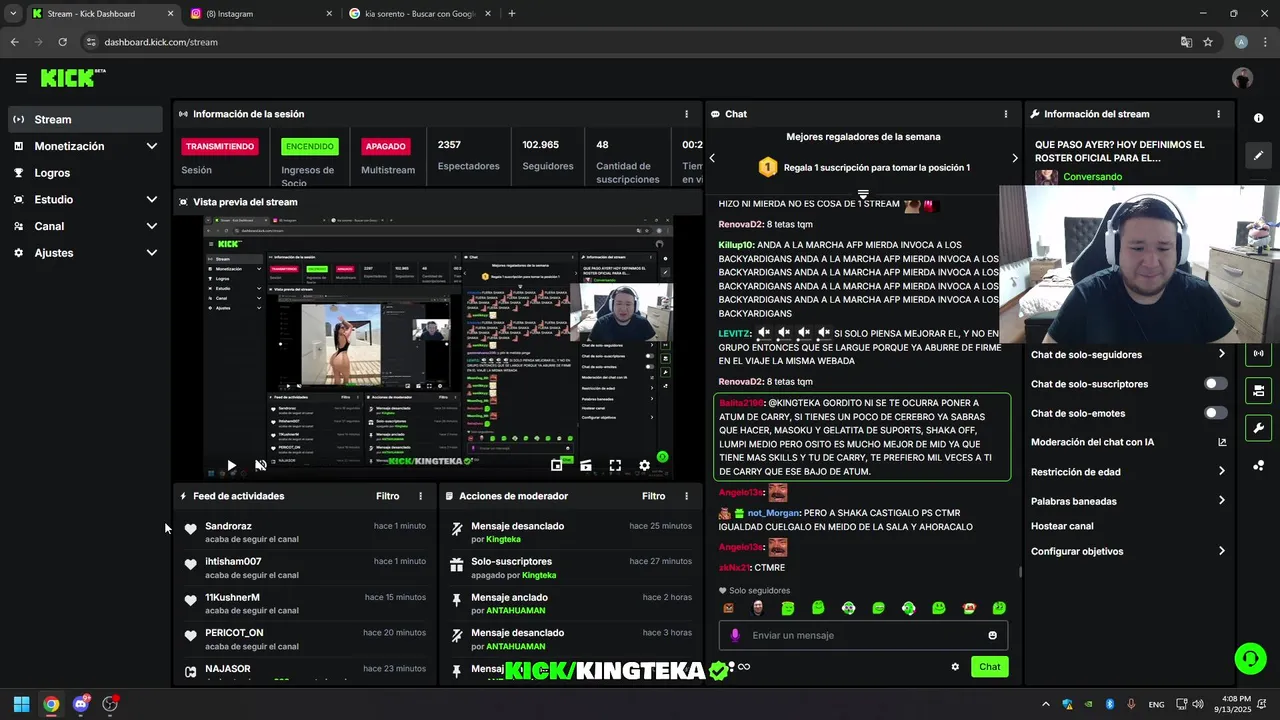Open session info three-dot options
This screenshot has width=1280, height=720.
686,114
